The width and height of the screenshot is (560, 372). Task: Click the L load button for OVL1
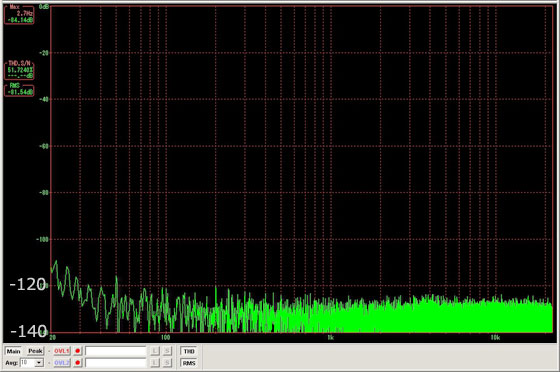(x=155, y=351)
